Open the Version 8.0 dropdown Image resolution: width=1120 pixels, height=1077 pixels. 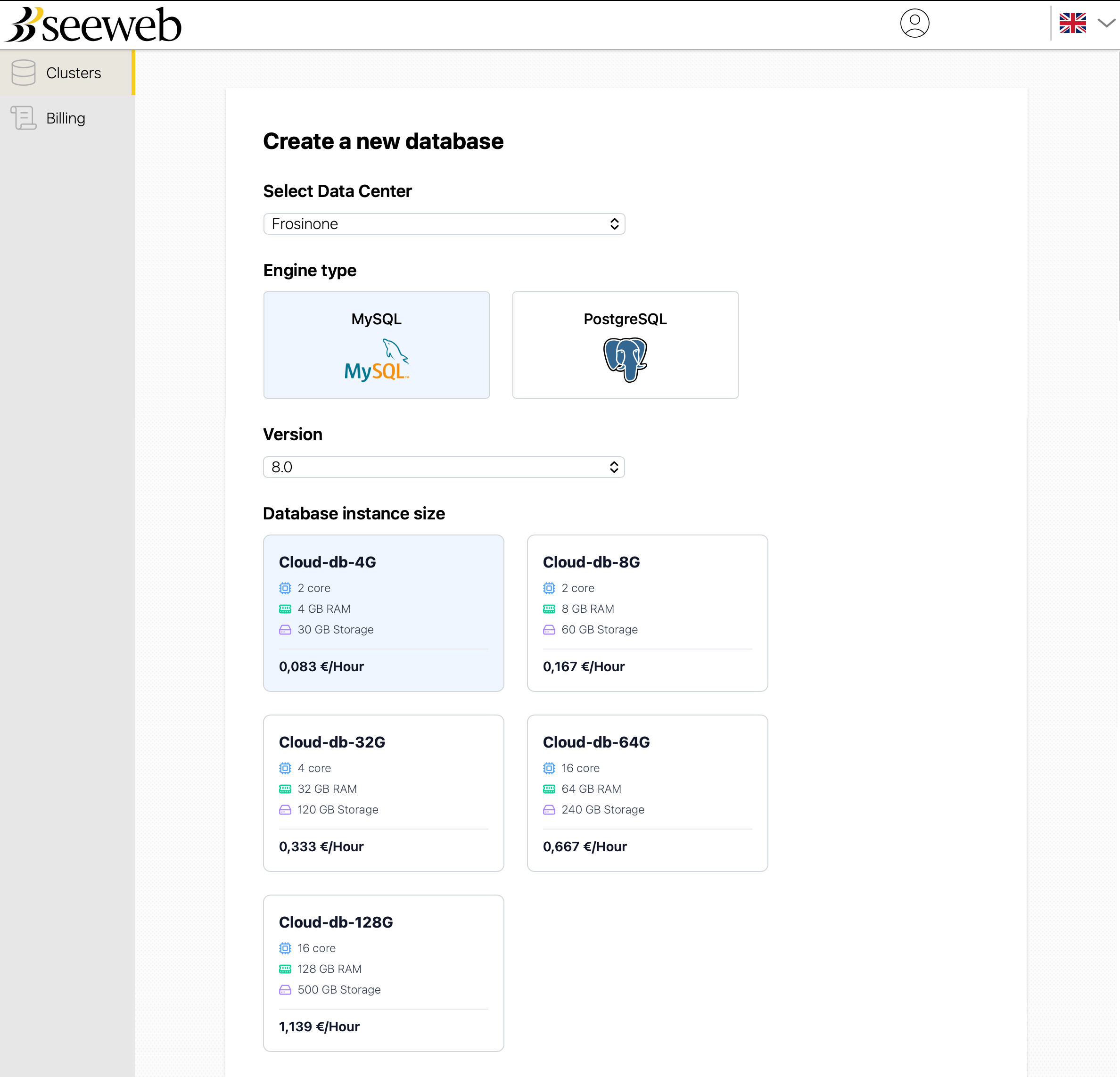444,467
